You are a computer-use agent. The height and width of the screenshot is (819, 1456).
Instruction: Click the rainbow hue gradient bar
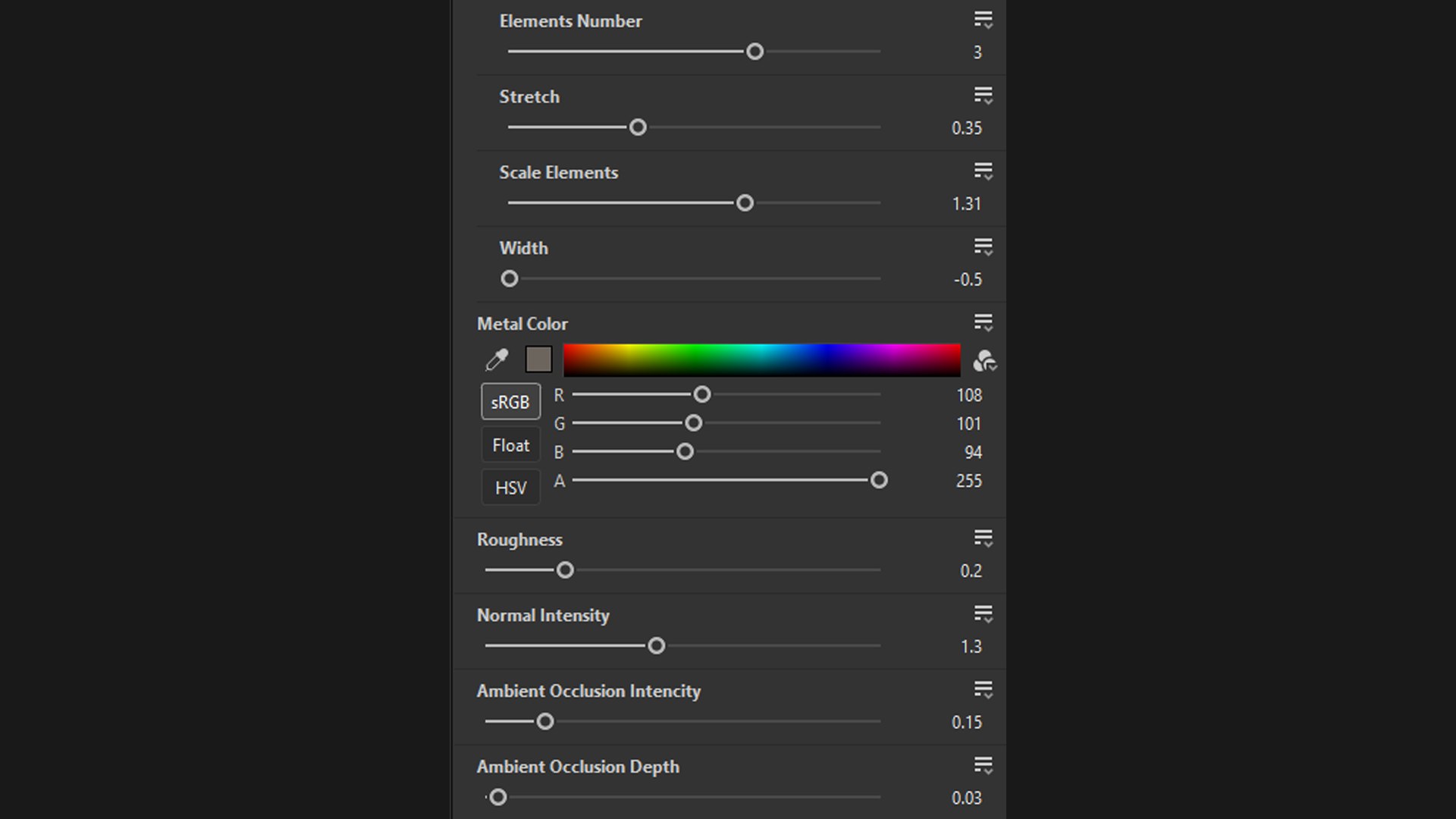(761, 359)
